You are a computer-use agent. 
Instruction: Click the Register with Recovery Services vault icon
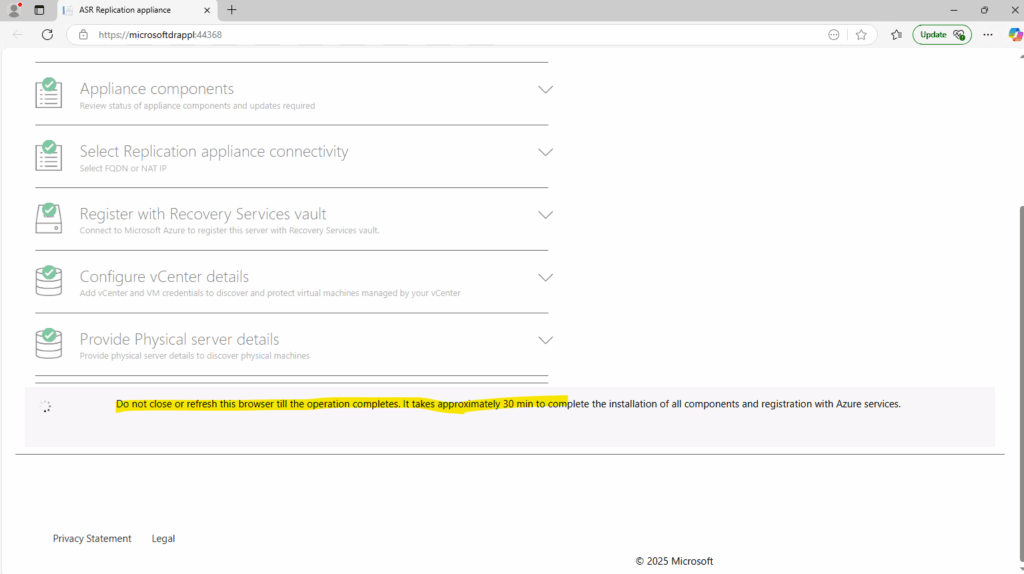49,218
